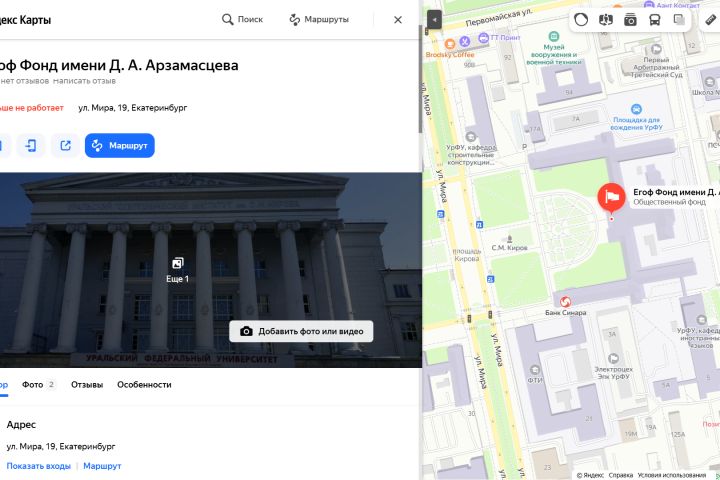The height and width of the screenshot is (480, 720).
Task: Click the Справка link on map
Action: pyautogui.click(x=621, y=475)
